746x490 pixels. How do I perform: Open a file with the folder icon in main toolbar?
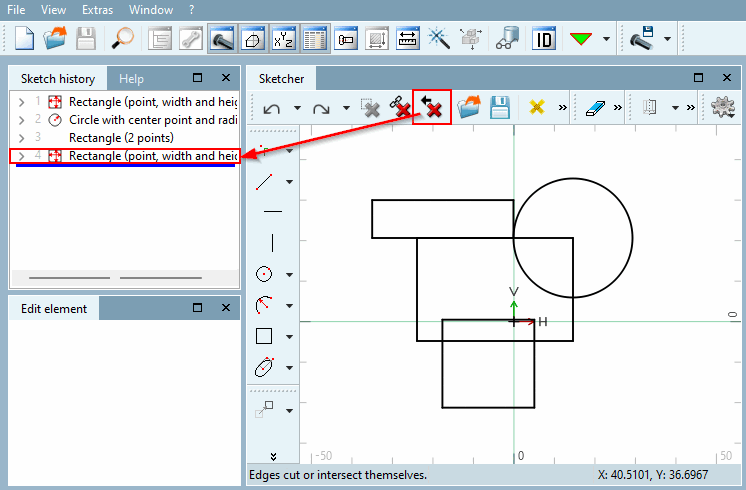point(55,39)
